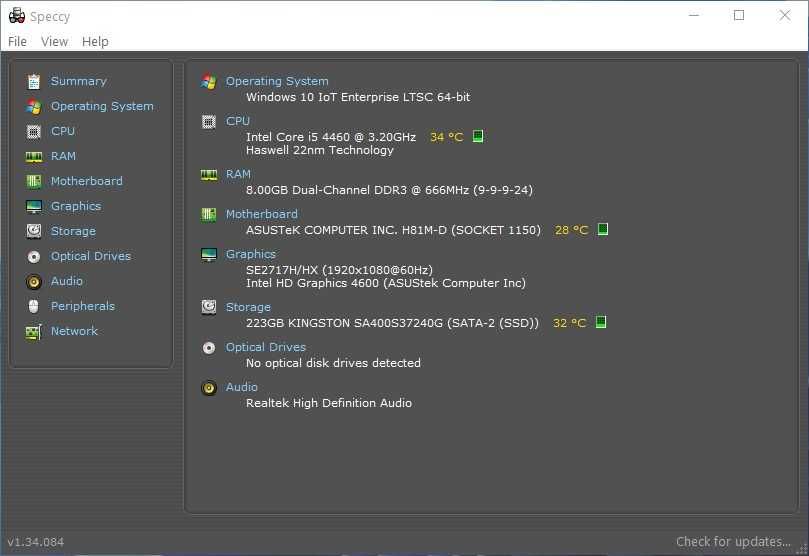Click the Haswell 22nm Technology text
Image resolution: width=809 pixels, height=556 pixels.
coord(320,150)
